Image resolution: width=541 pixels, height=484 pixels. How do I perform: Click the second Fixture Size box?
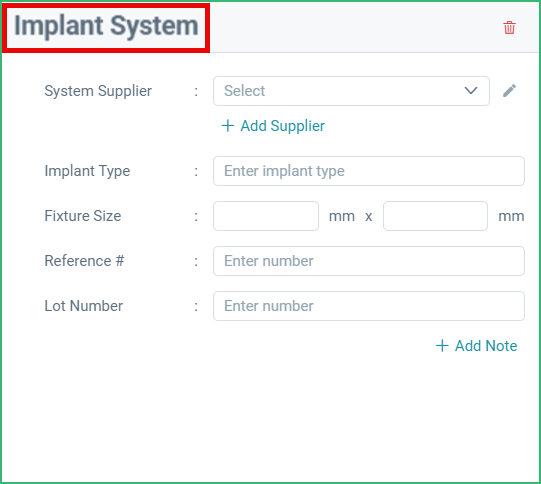(x=435, y=216)
